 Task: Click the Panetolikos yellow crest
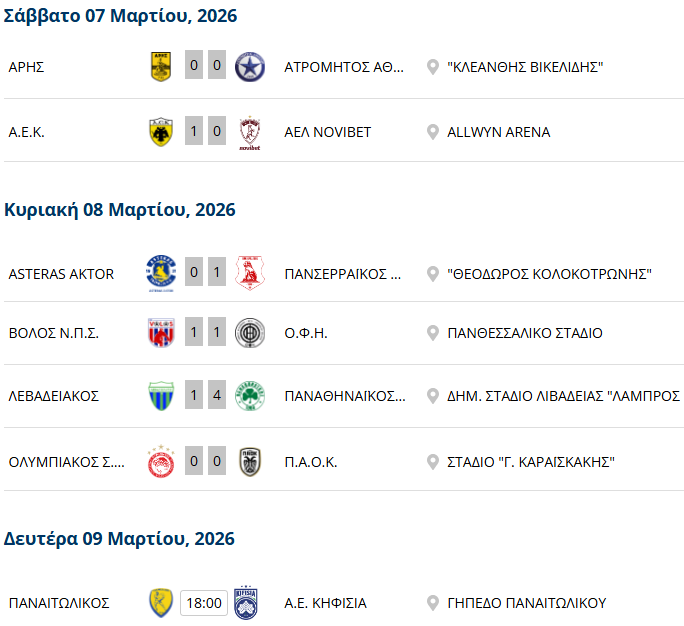point(161,603)
